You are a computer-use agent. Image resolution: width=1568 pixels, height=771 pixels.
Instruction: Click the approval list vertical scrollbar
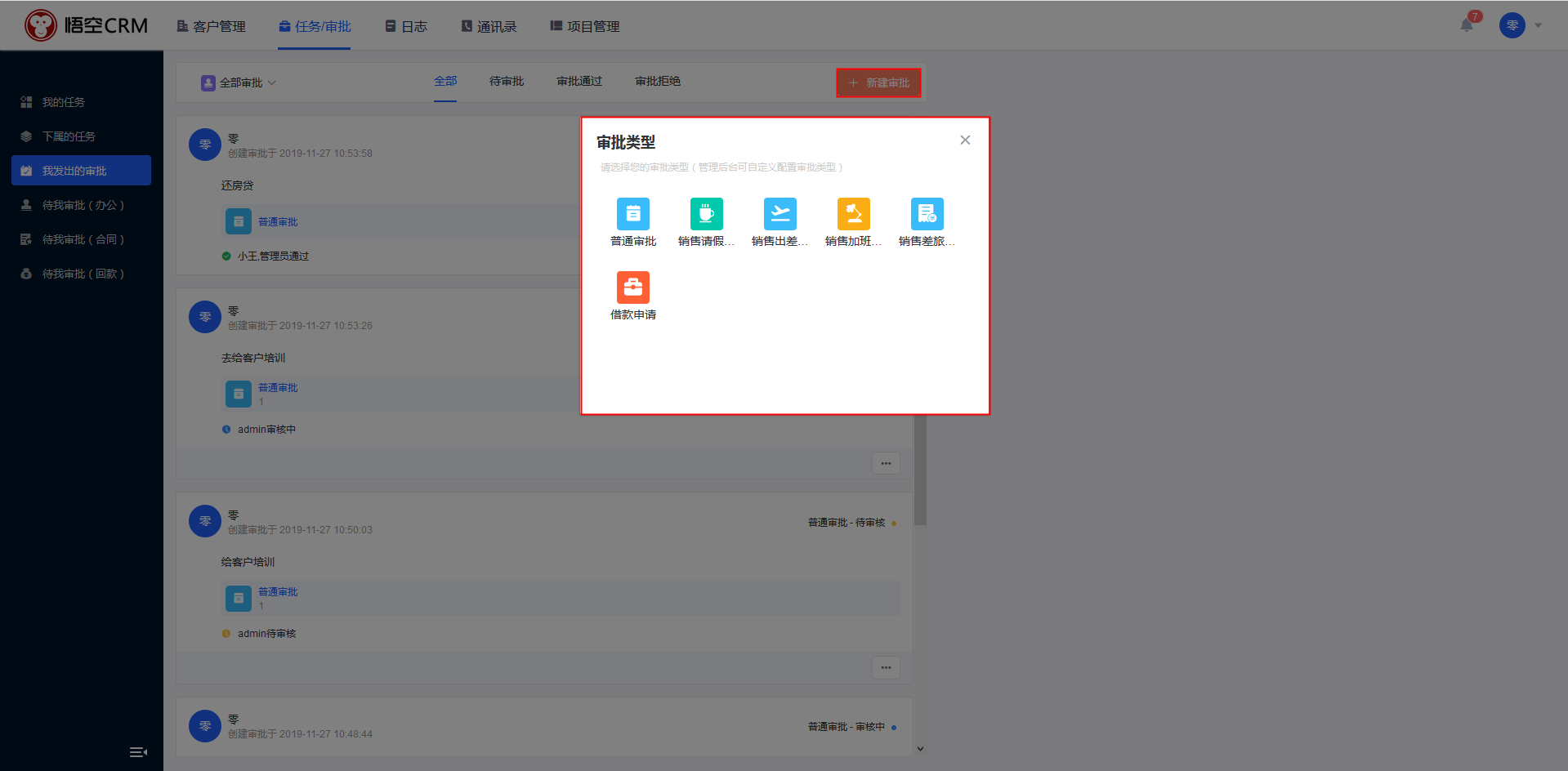tap(920, 474)
